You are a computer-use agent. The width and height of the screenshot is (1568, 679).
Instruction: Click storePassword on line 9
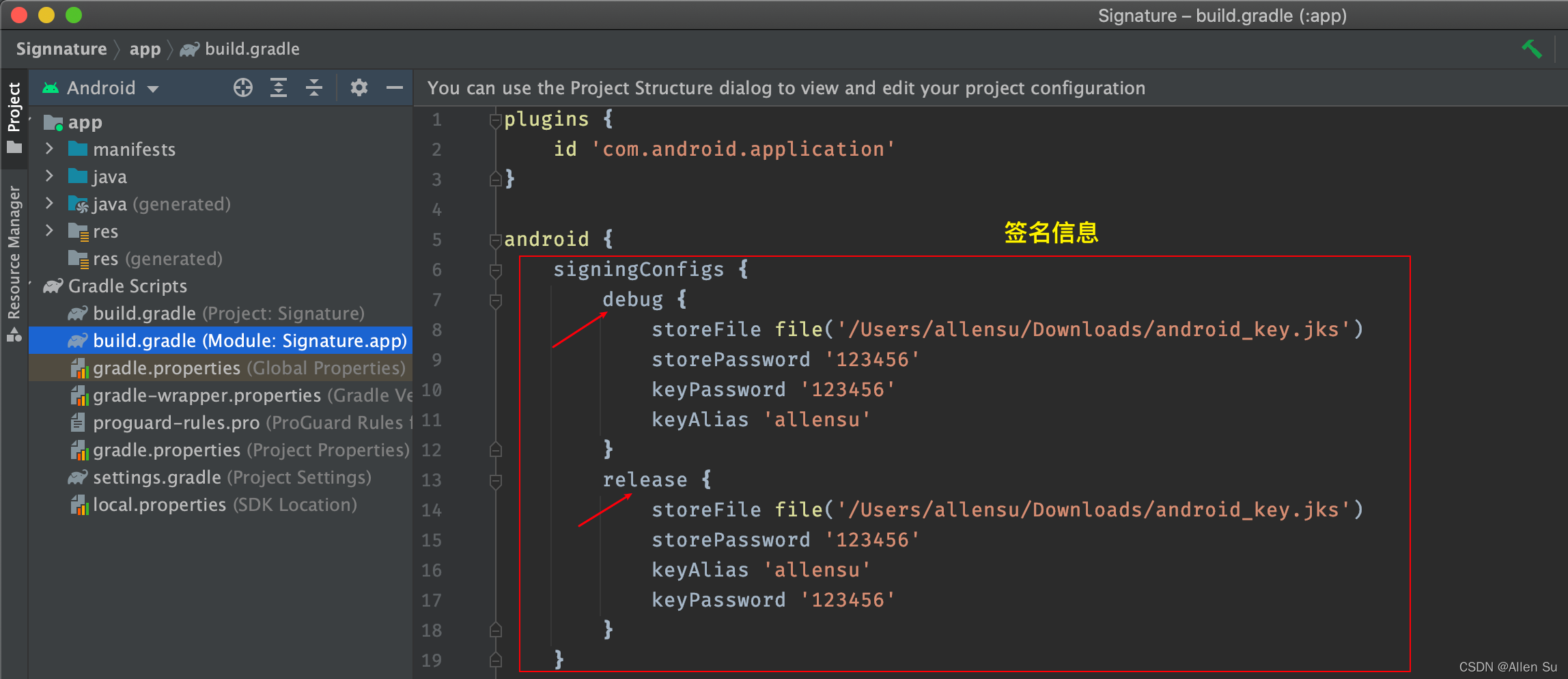point(731,359)
